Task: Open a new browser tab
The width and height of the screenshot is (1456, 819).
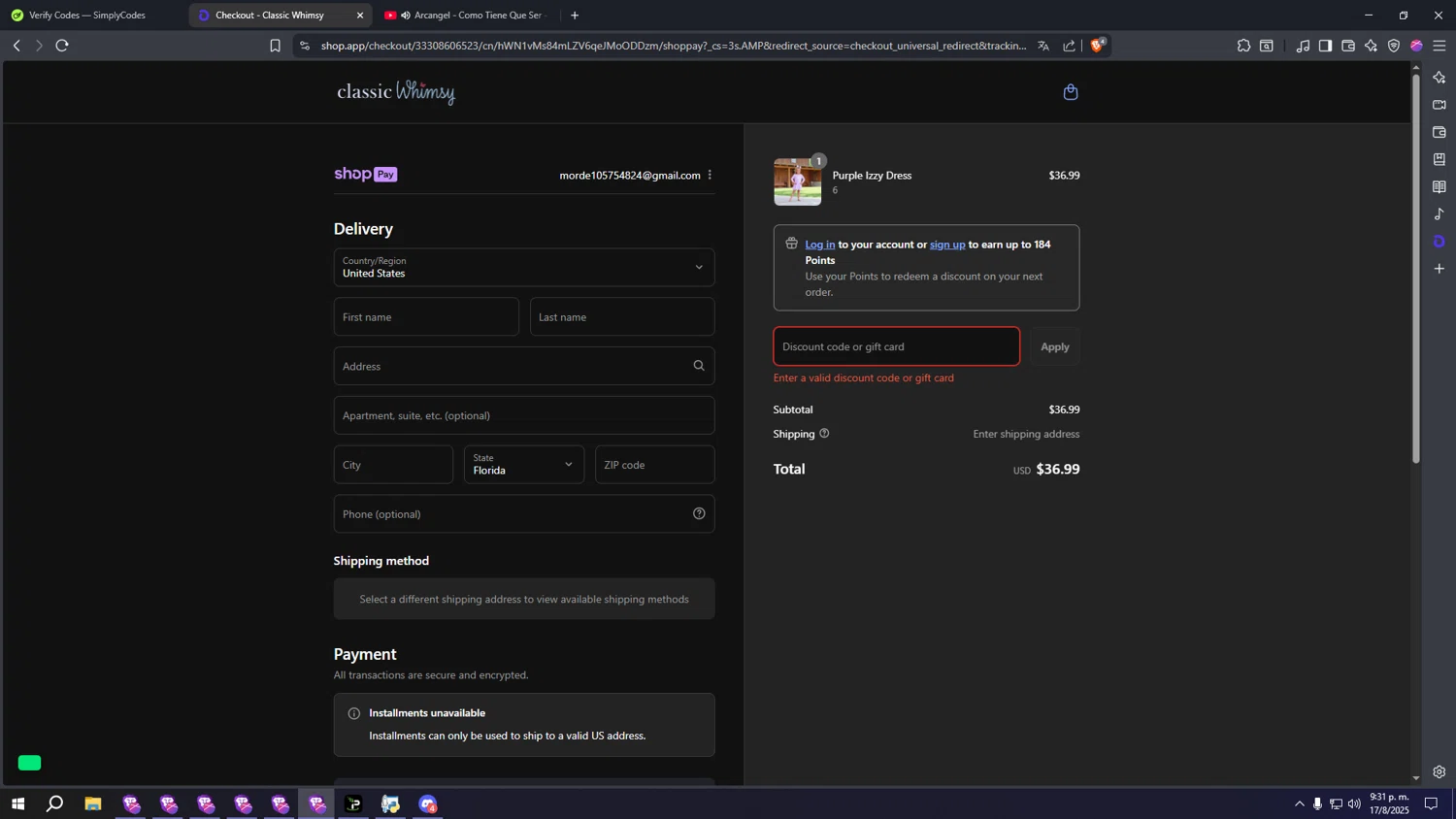Action: tap(575, 16)
